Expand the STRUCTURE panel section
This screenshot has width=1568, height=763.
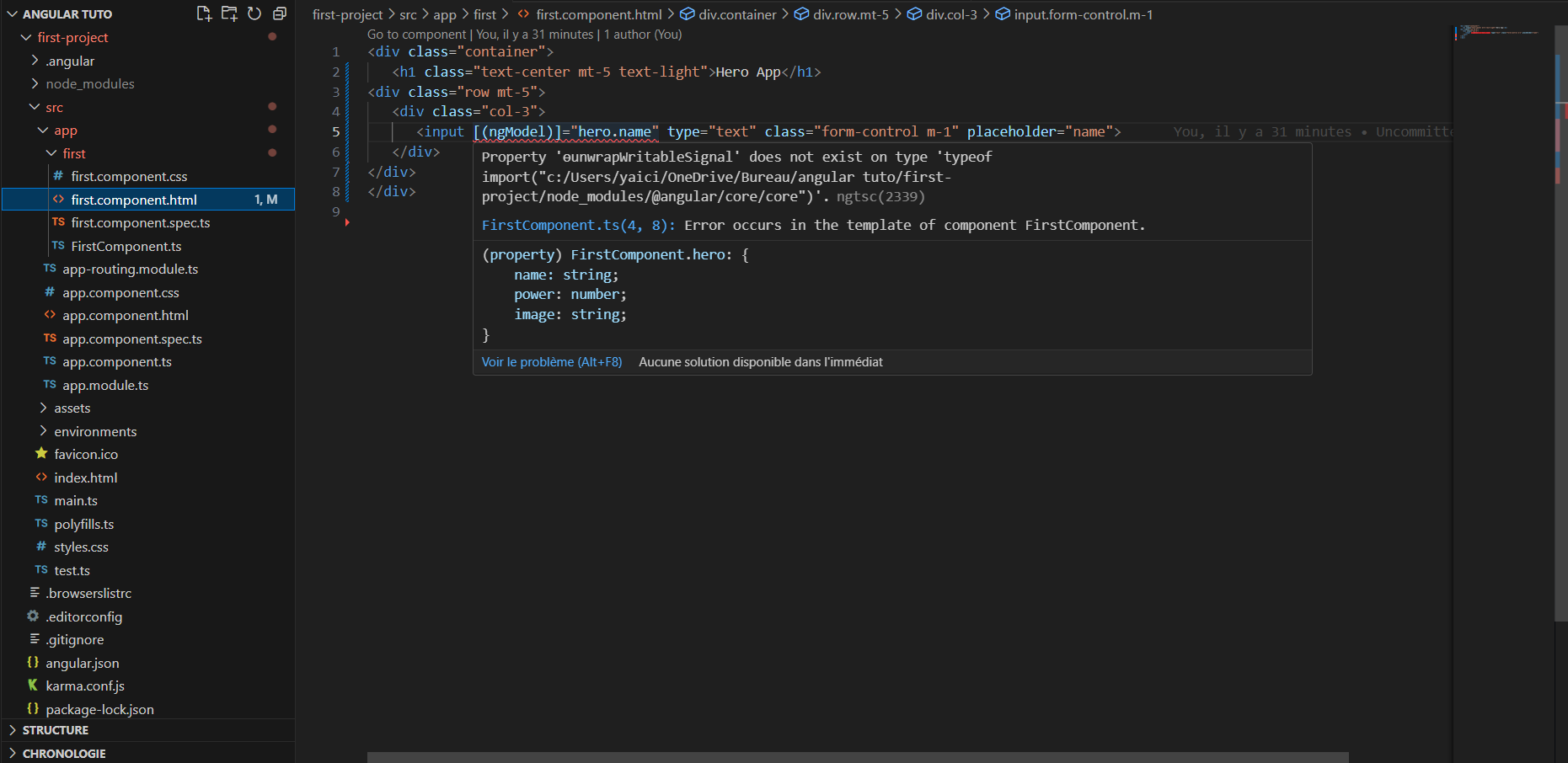56,730
